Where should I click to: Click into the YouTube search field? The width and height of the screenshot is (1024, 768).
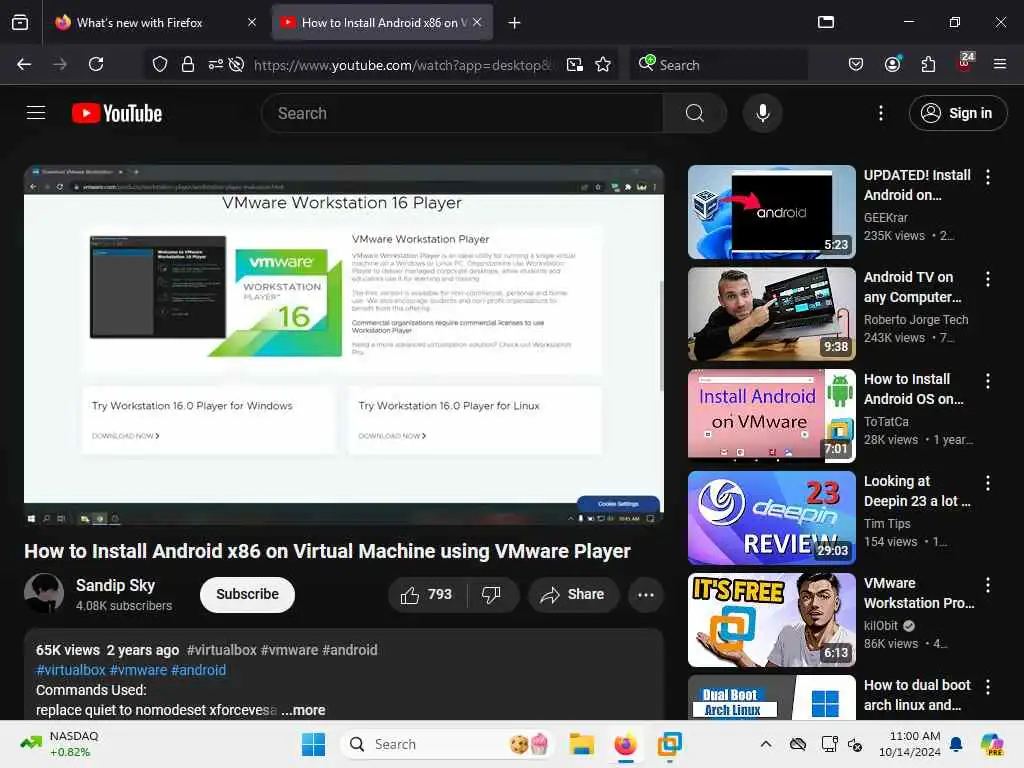[462, 113]
